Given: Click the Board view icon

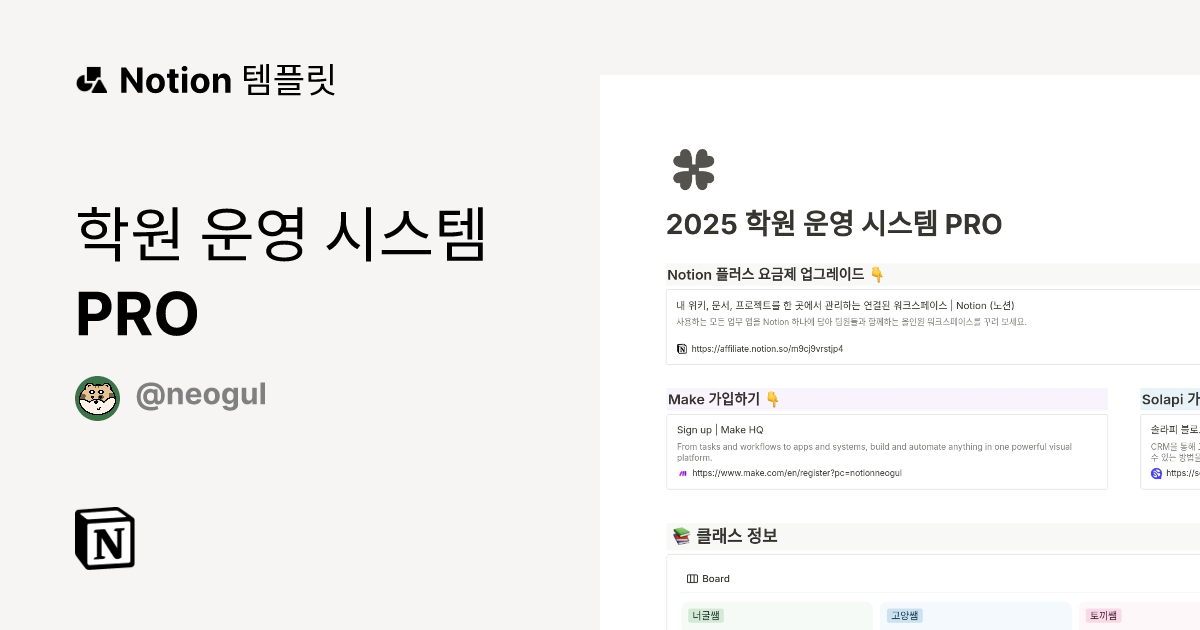Looking at the screenshot, I should [x=692, y=579].
